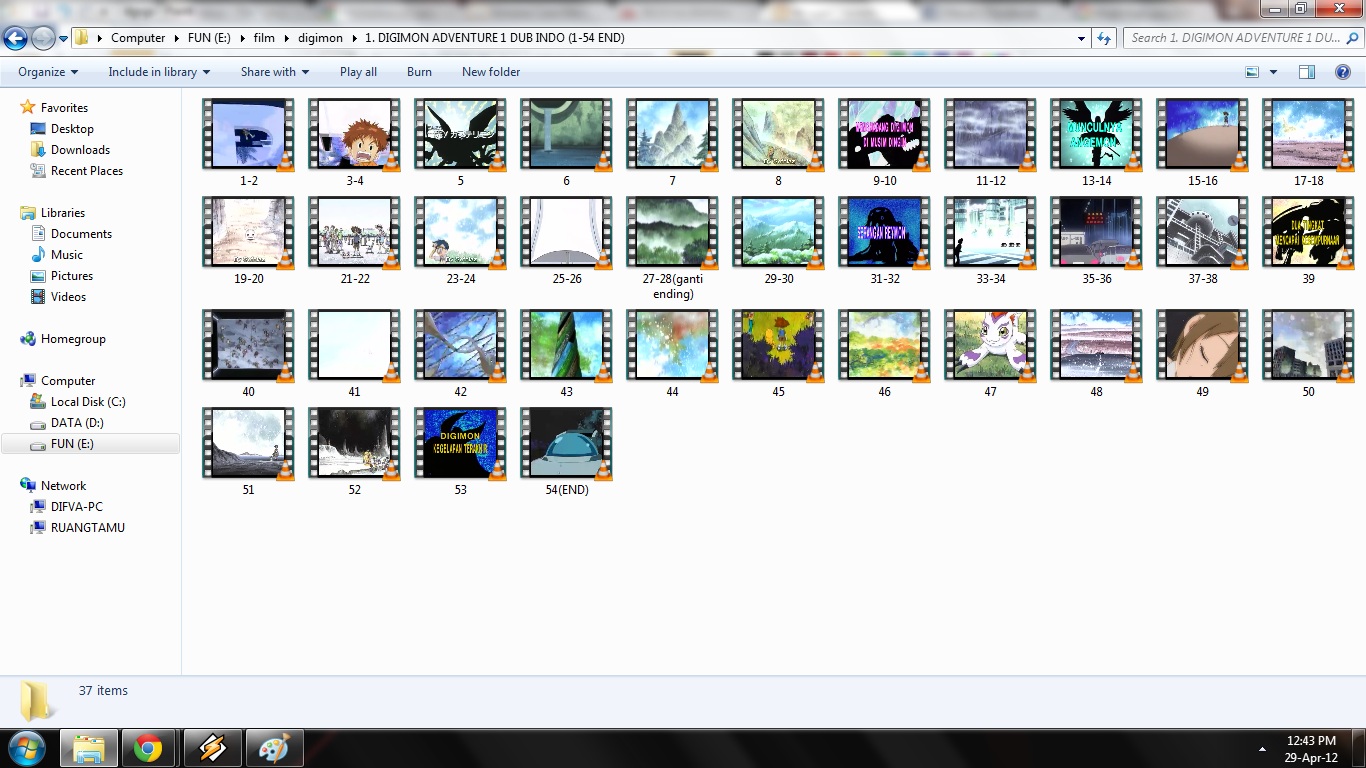Click the film breadcrumb segment
This screenshot has width=1366, height=768.
(264, 38)
